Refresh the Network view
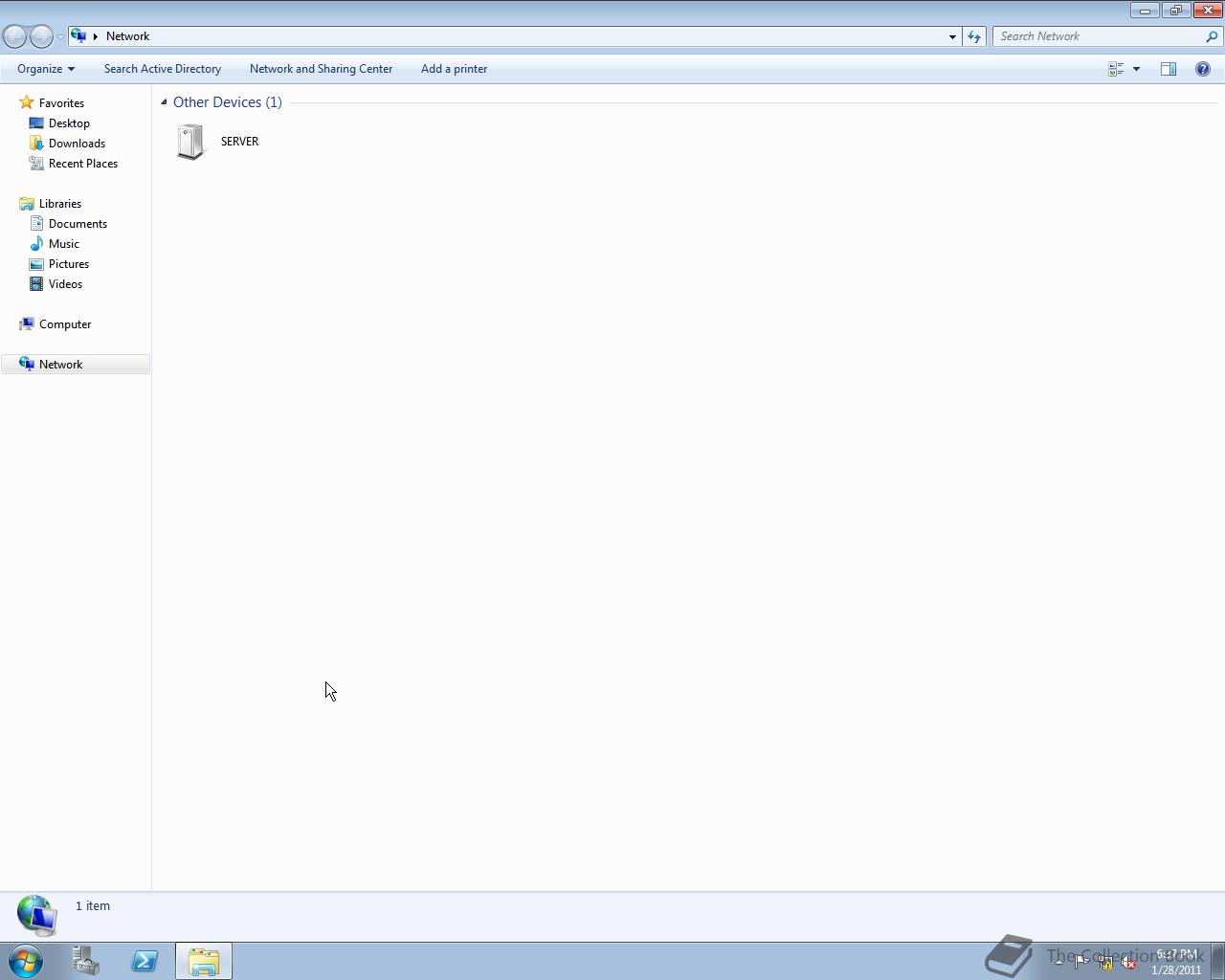This screenshot has width=1225, height=980. coord(974,36)
